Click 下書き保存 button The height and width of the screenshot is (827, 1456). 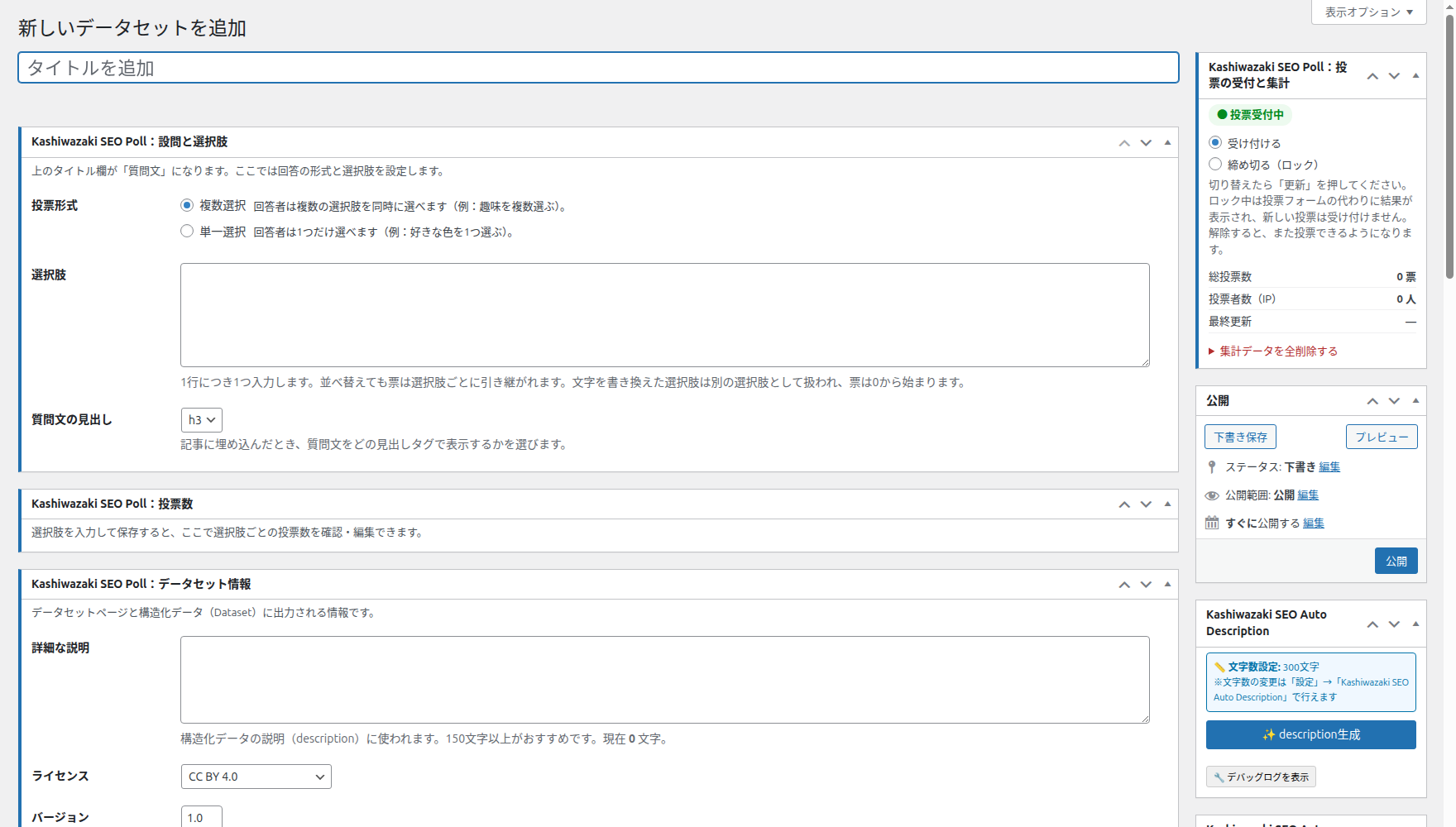[x=1240, y=437]
